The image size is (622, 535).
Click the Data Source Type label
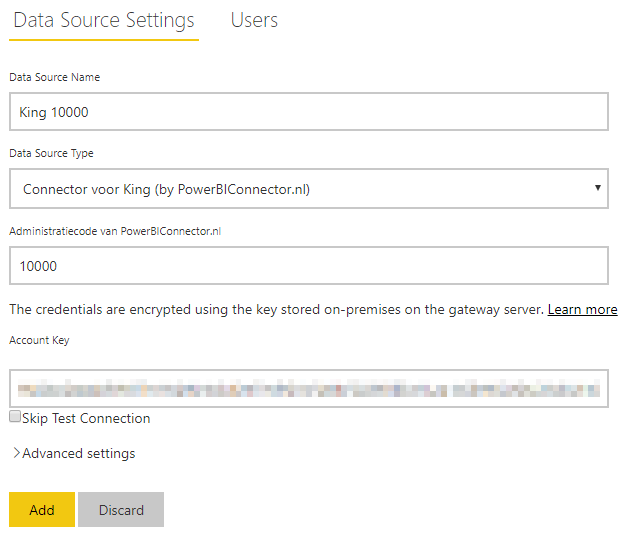pyautogui.click(x=51, y=153)
